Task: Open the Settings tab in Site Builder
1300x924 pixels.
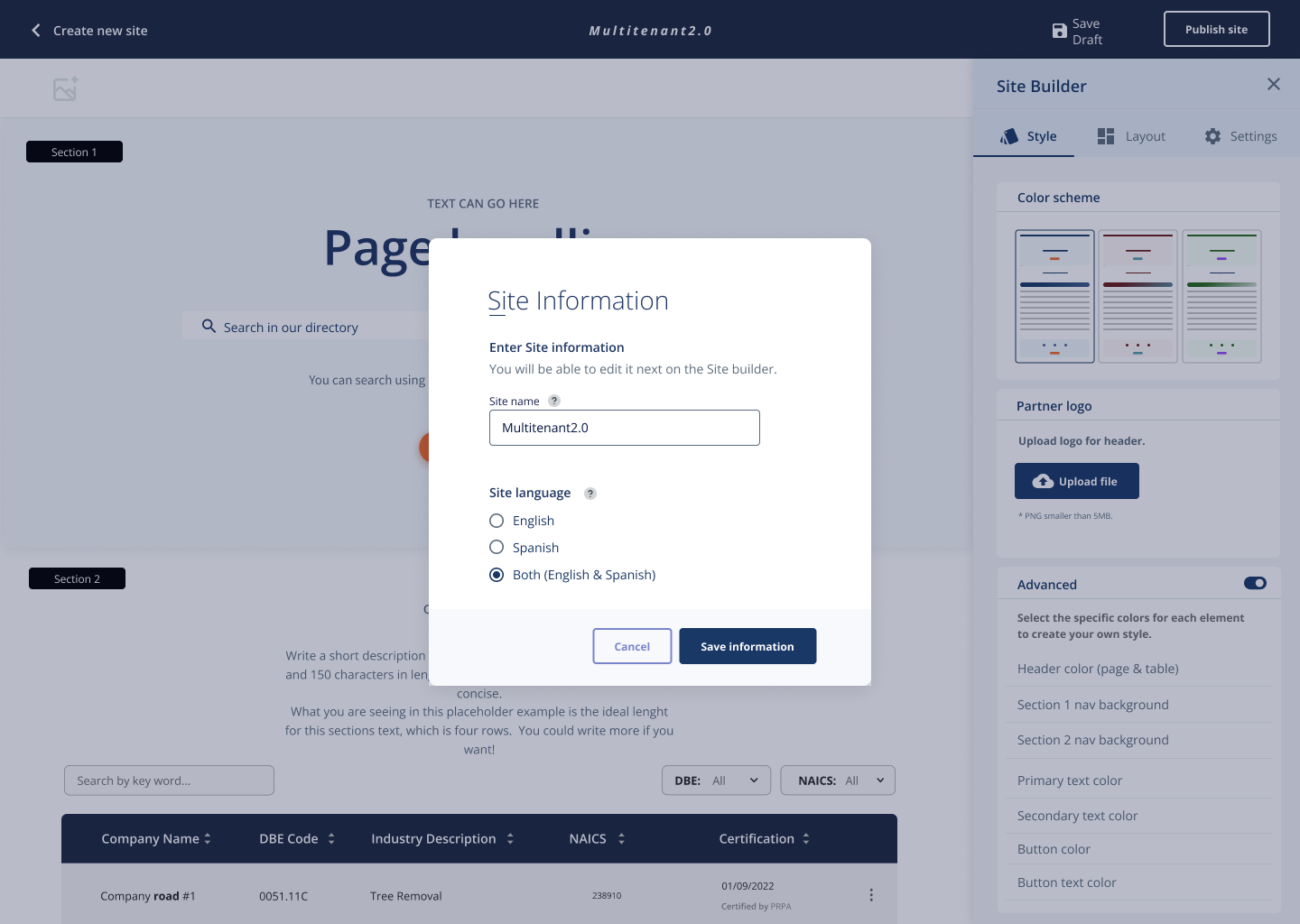Action: point(1240,135)
